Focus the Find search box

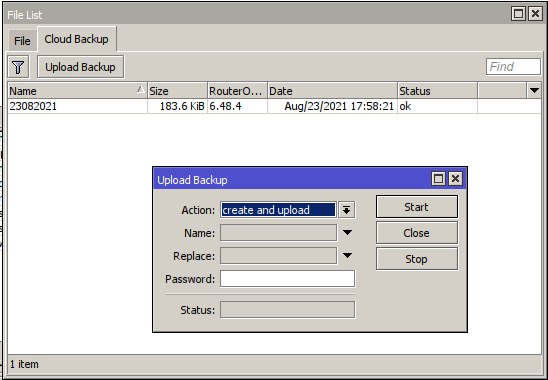coord(513,66)
